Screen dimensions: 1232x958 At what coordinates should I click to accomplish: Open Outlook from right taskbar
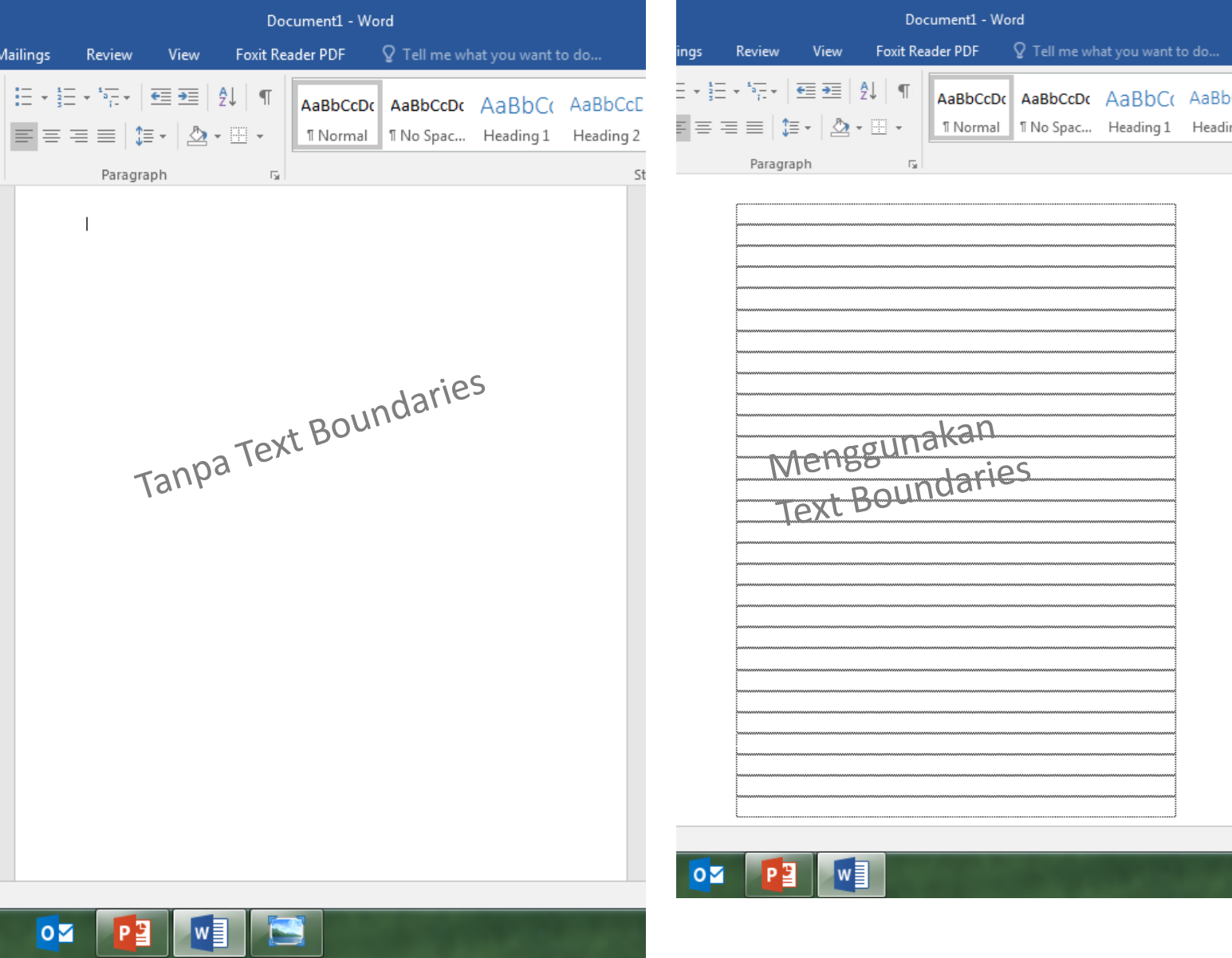(707, 875)
